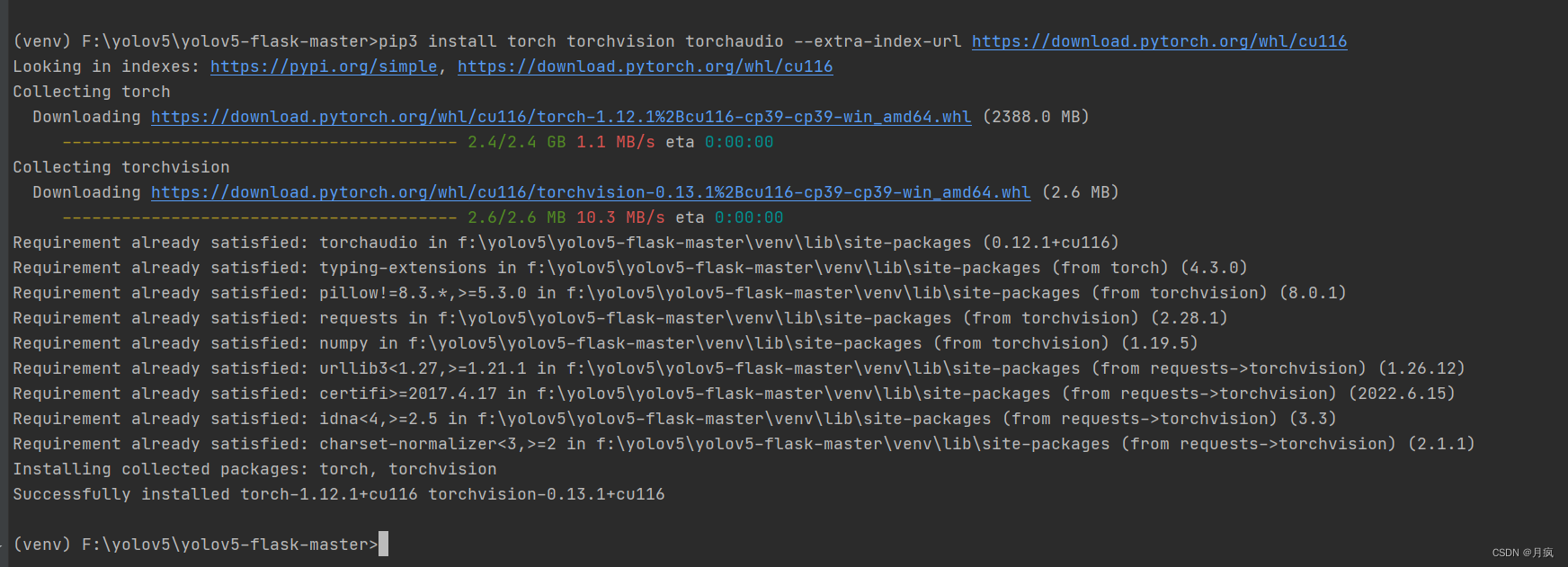Click the '1.1 MB/s' download speed text

click(616, 142)
